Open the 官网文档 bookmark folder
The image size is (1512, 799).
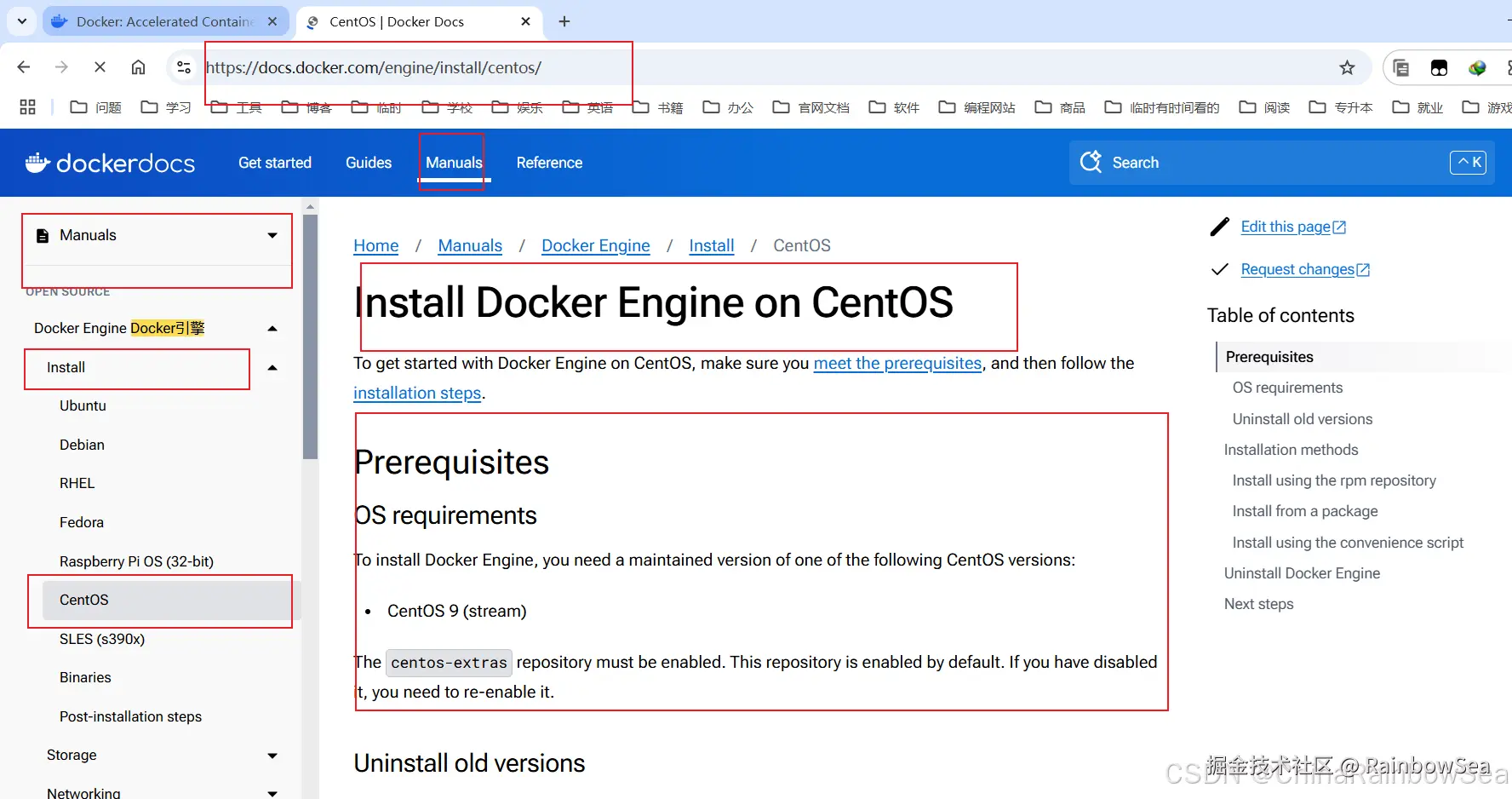tap(811, 107)
